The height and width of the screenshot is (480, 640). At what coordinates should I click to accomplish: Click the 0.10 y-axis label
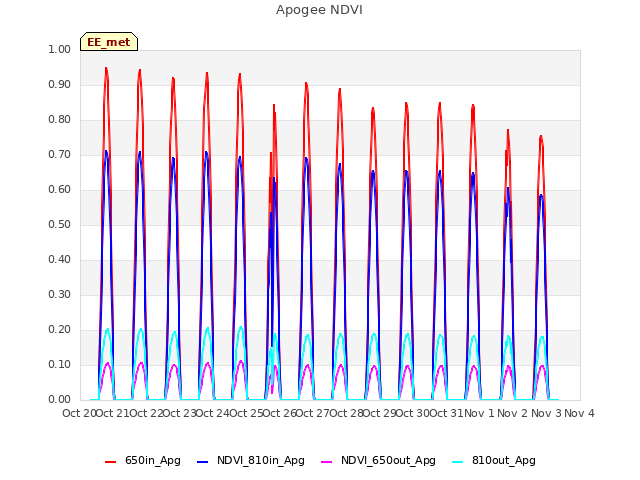click(60, 364)
